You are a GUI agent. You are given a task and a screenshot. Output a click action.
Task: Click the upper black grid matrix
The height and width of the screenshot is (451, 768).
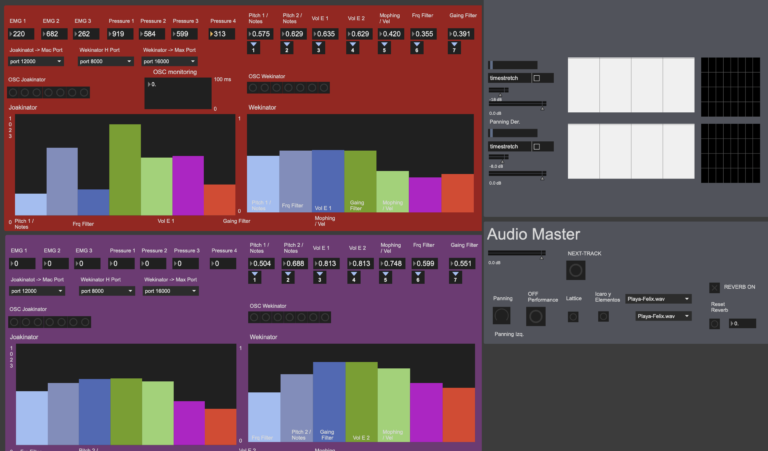click(x=730, y=87)
